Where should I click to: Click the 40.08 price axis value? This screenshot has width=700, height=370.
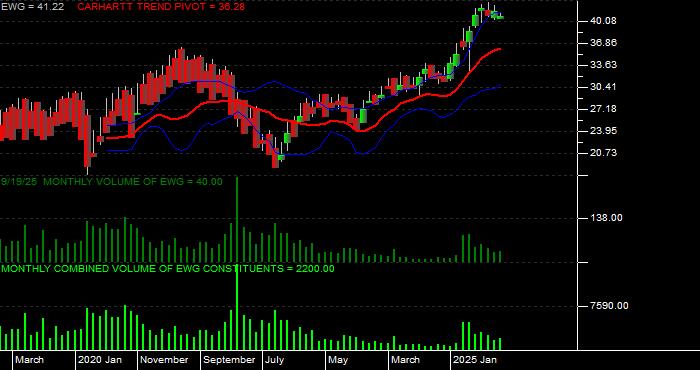604,21
